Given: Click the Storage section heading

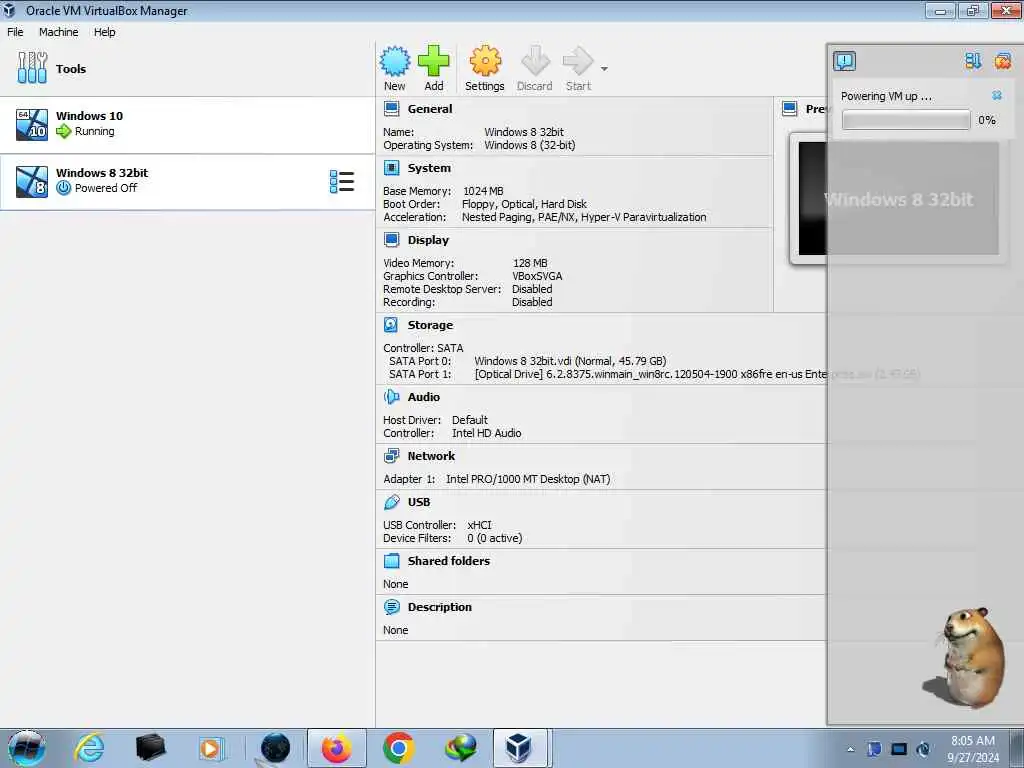Looking at the screenshot, I should point(430,325).
